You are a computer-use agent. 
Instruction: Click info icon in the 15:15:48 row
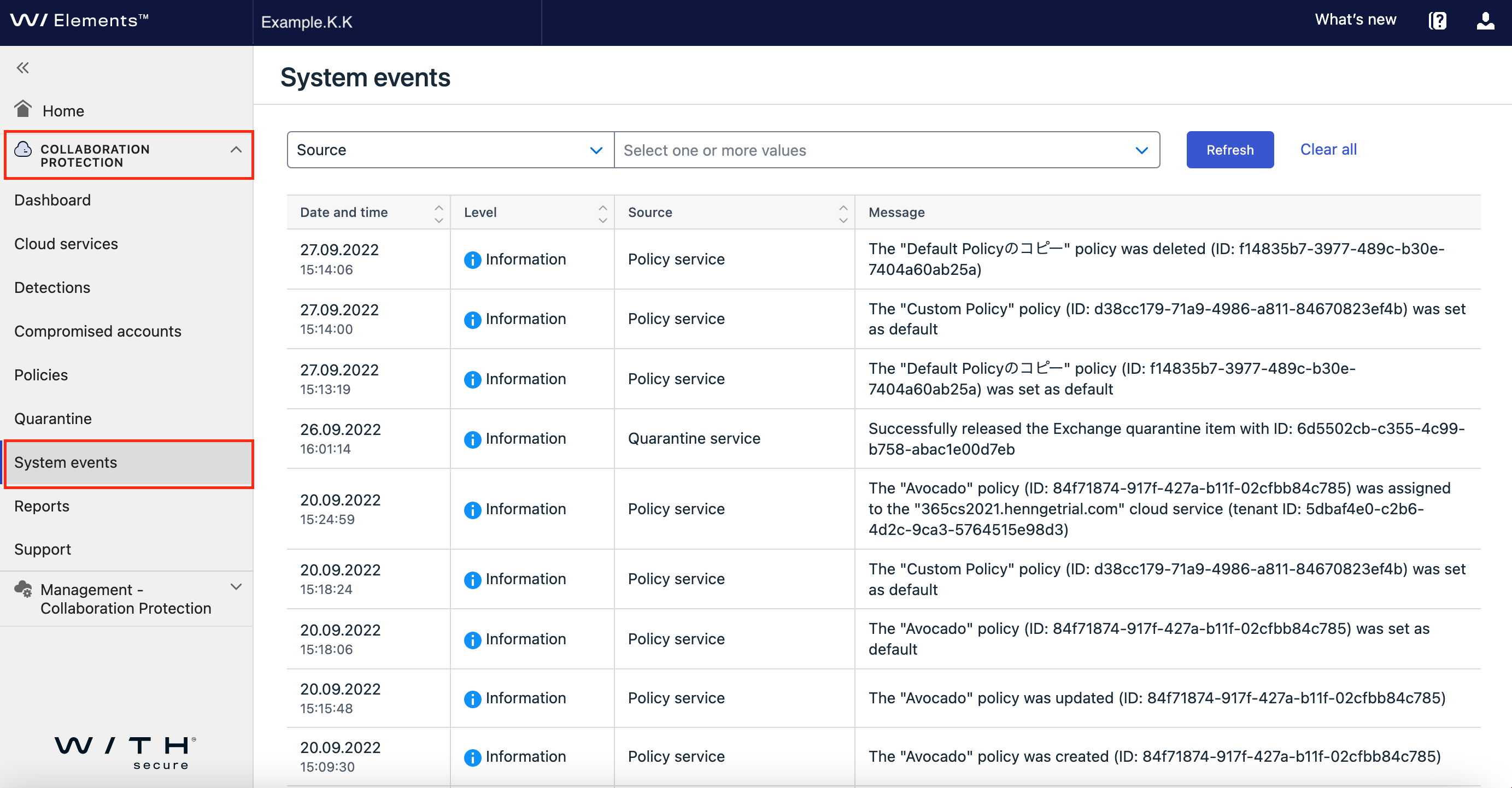(x=472, y=698)
